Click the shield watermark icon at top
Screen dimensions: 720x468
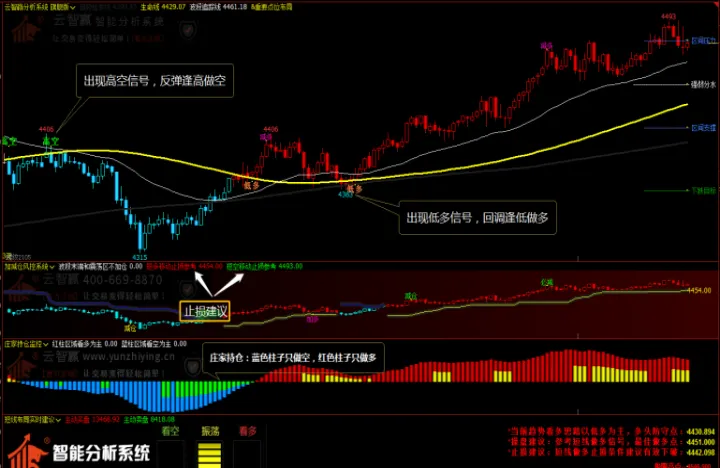[x=186, y=32]
